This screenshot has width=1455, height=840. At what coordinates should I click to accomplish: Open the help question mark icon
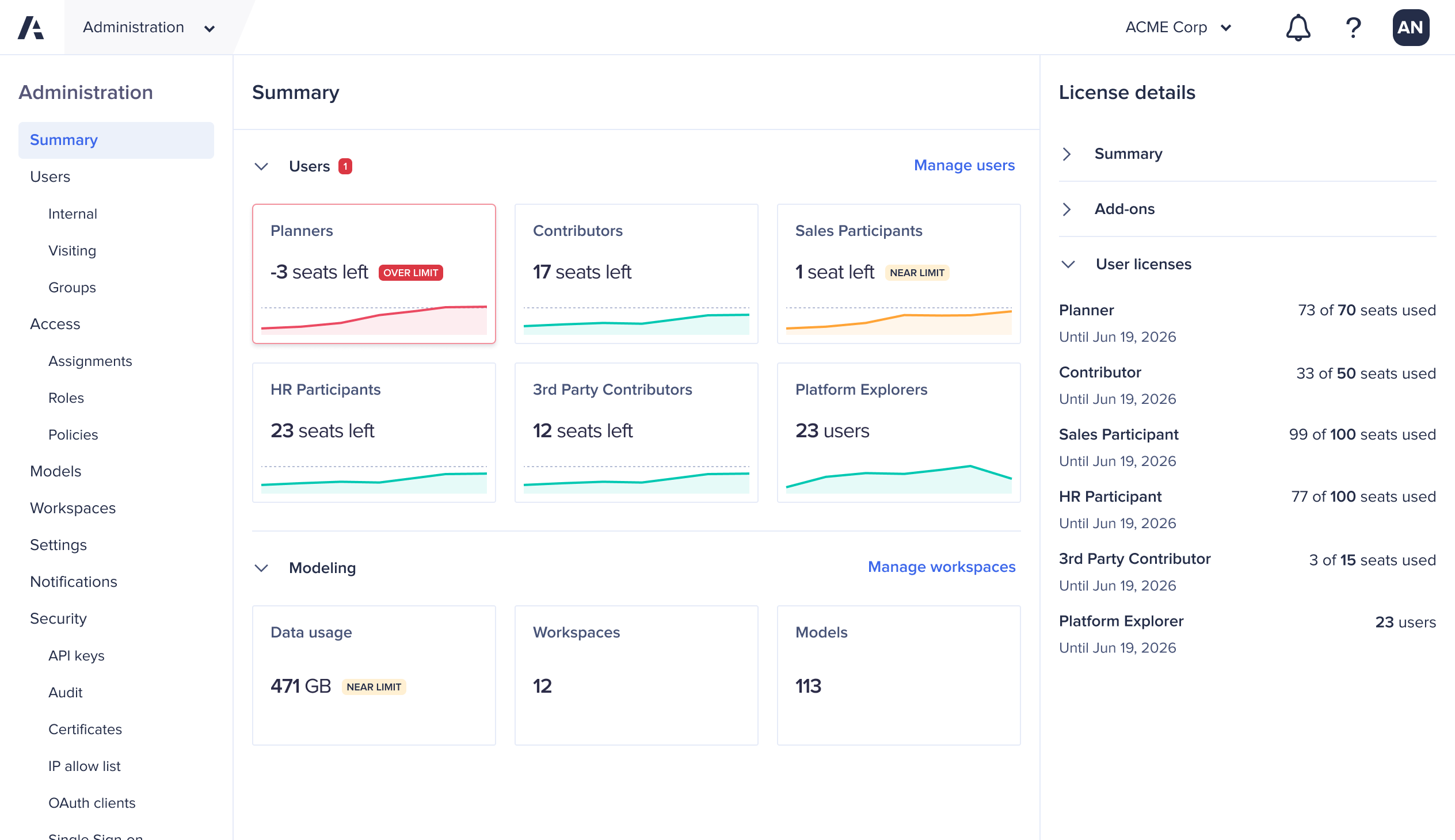click(1353, 27)
